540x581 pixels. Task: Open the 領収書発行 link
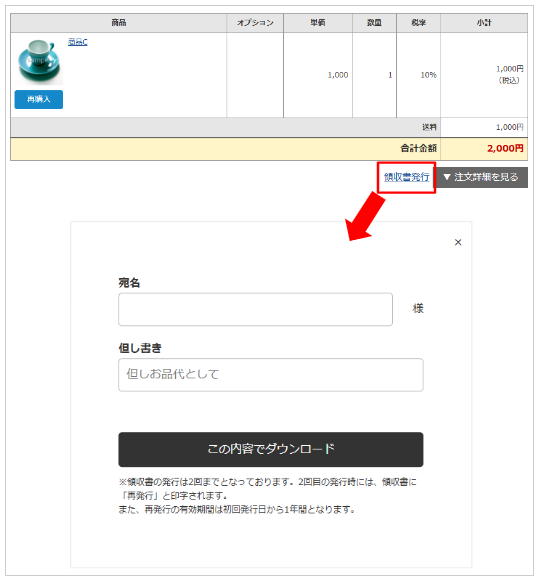pos(407,177)
